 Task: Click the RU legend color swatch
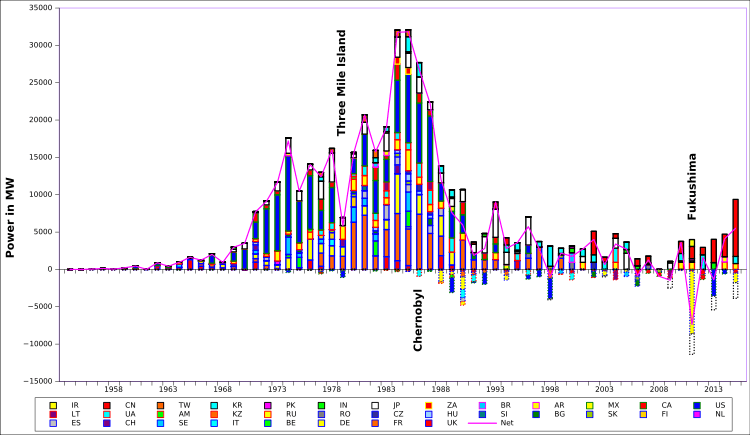[x=267, y=414]
